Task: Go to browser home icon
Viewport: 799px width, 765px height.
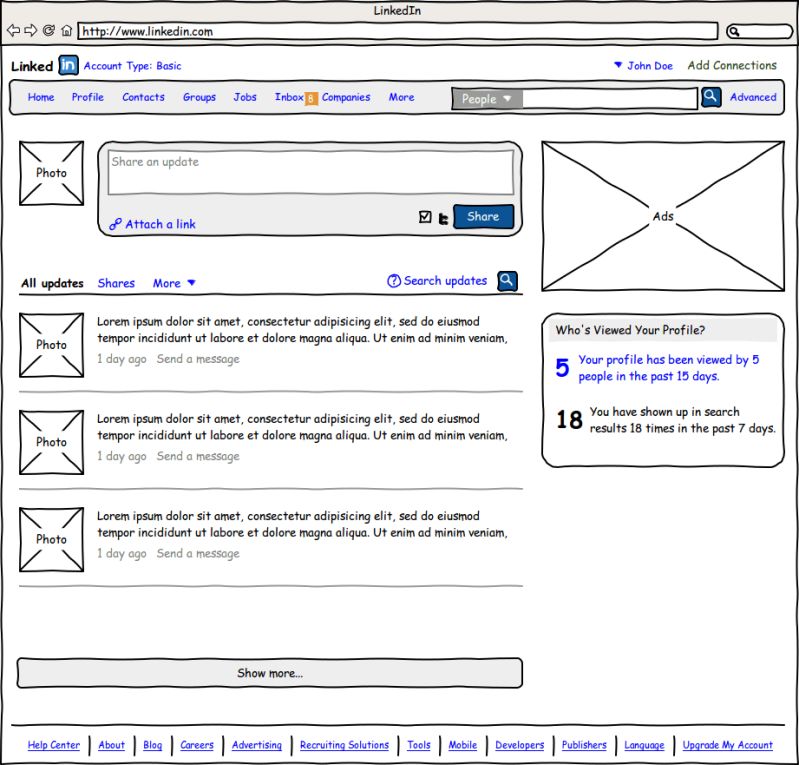Action: pos(66,31)
